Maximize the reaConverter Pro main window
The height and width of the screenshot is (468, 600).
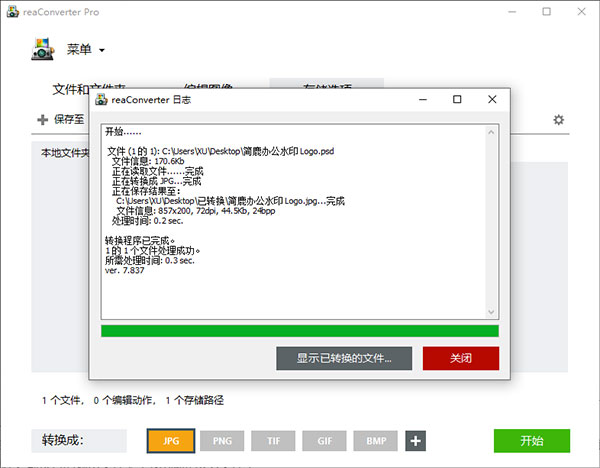point(546,12)
